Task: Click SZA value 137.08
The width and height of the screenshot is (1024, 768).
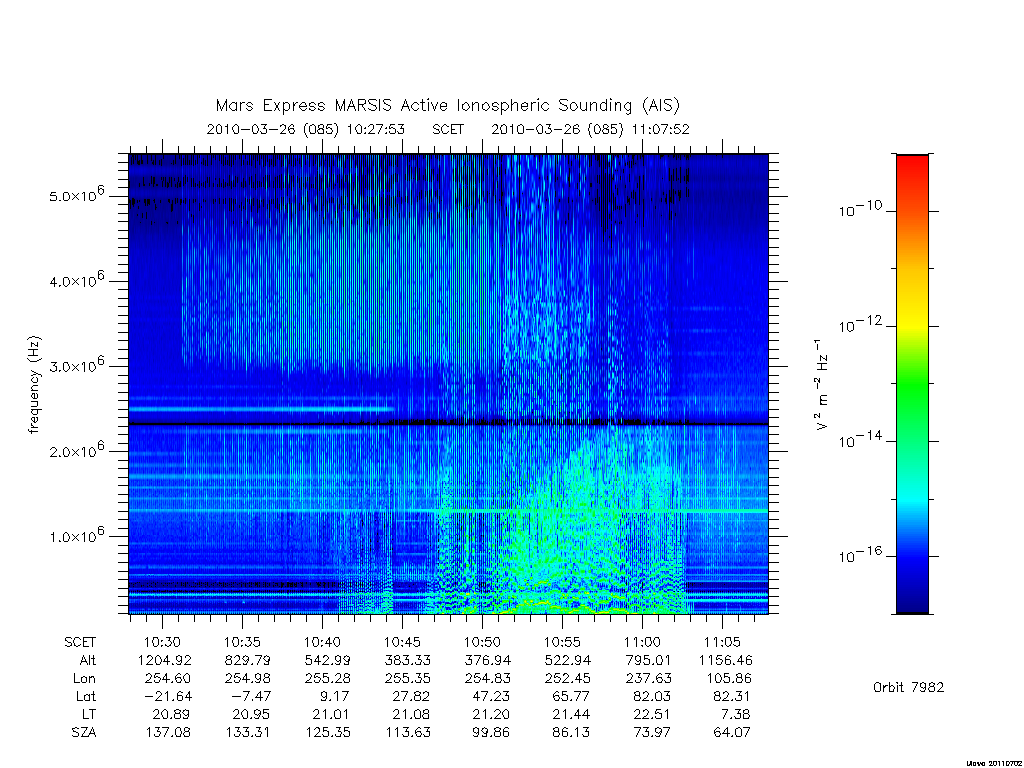Action: [168, 733]
